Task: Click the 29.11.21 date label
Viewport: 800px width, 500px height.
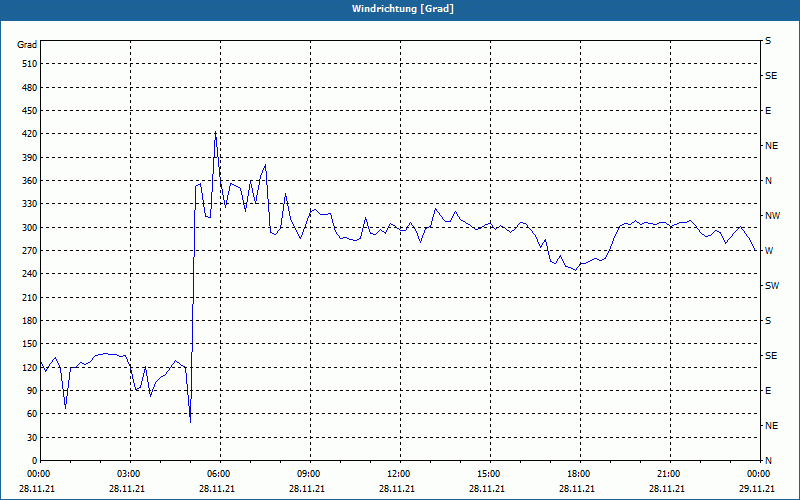Action: (757, 488)
